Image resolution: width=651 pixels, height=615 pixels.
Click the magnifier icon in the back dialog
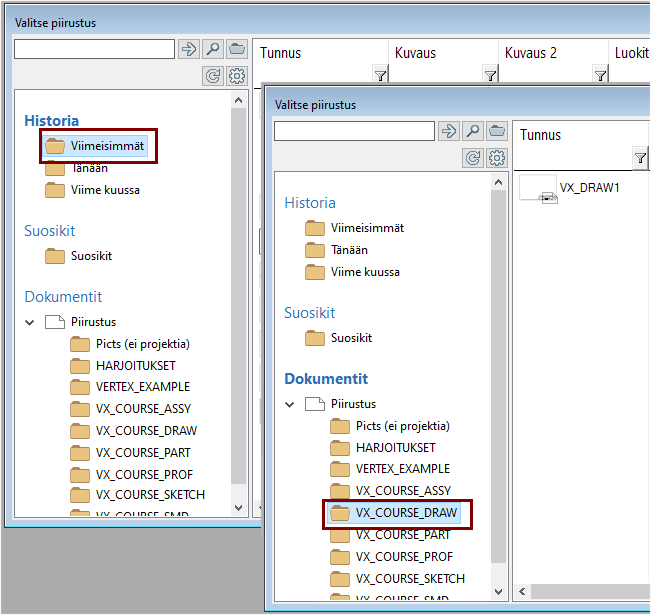tap(213, 49)
